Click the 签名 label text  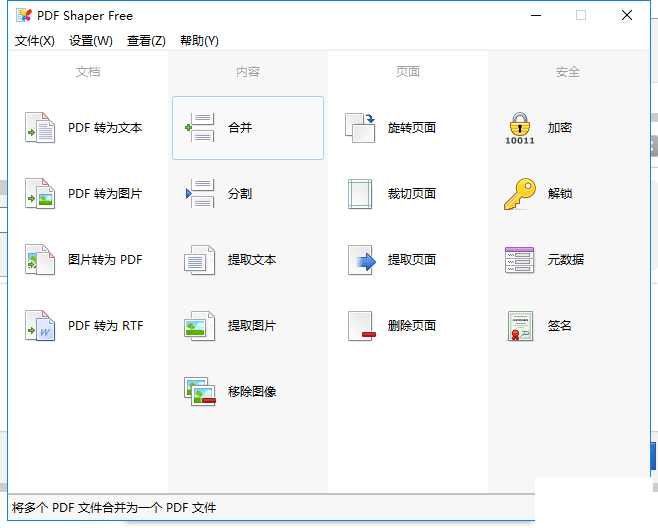point(560,326)
